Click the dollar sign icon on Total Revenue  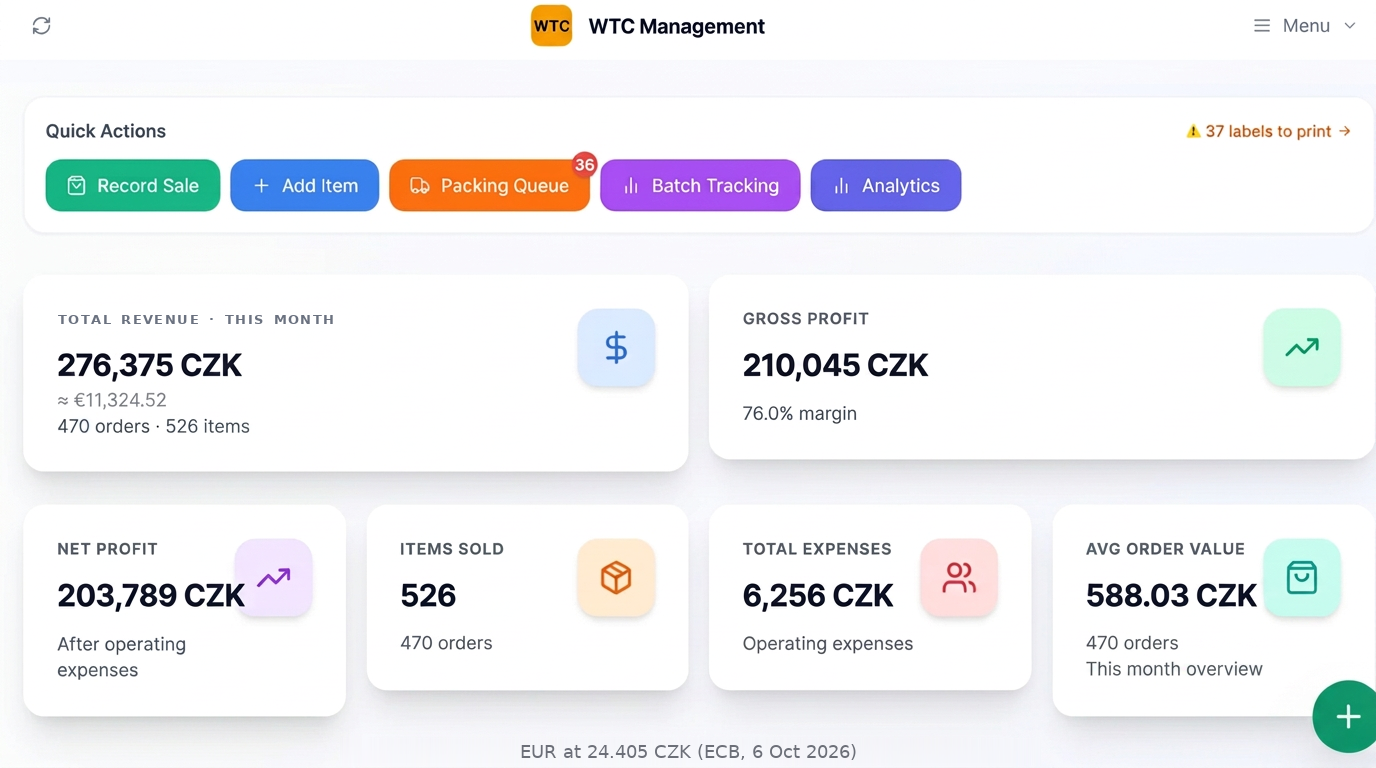[x=616, y=347]
